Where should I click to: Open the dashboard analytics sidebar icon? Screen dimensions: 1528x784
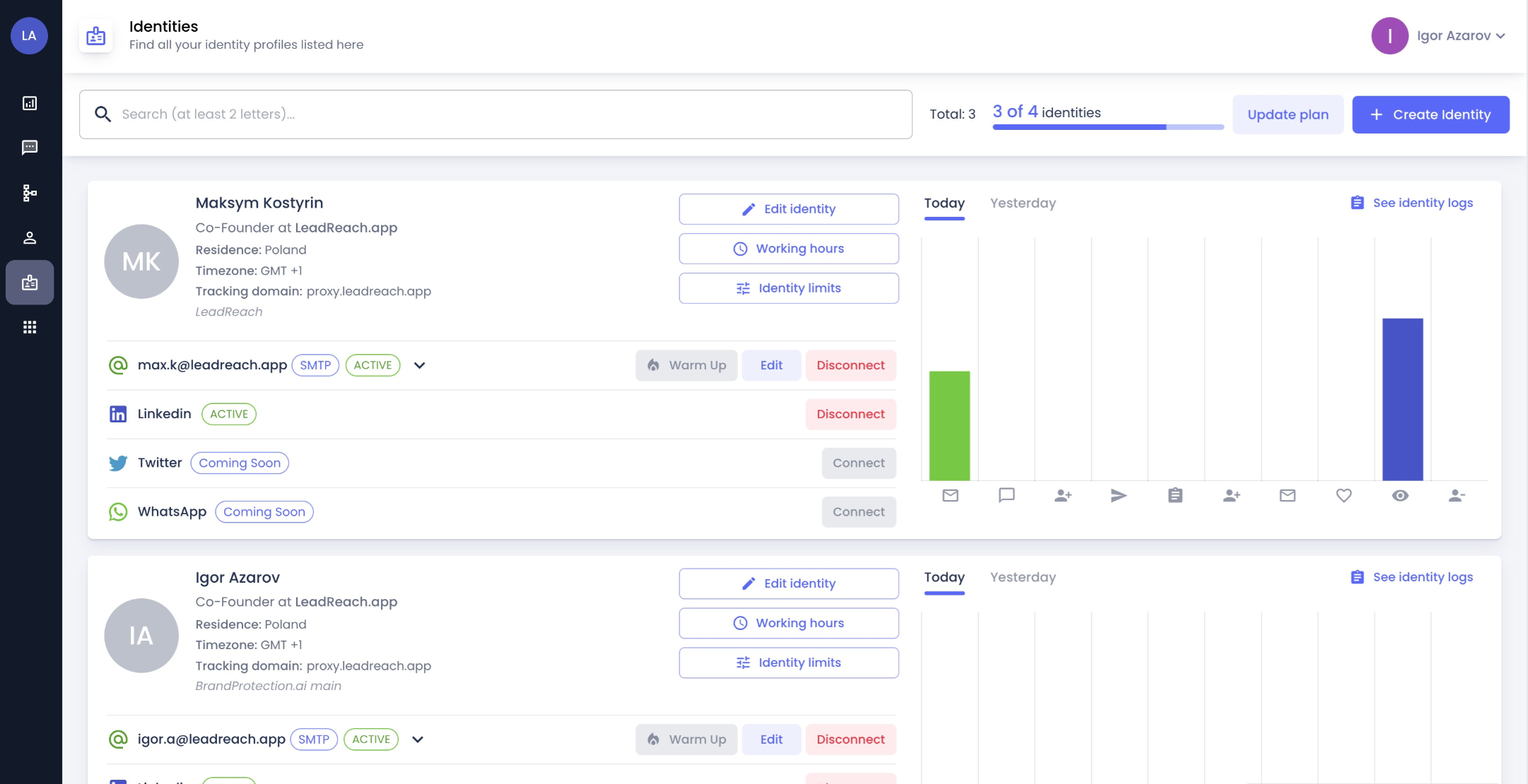click(x=30, y=103)
